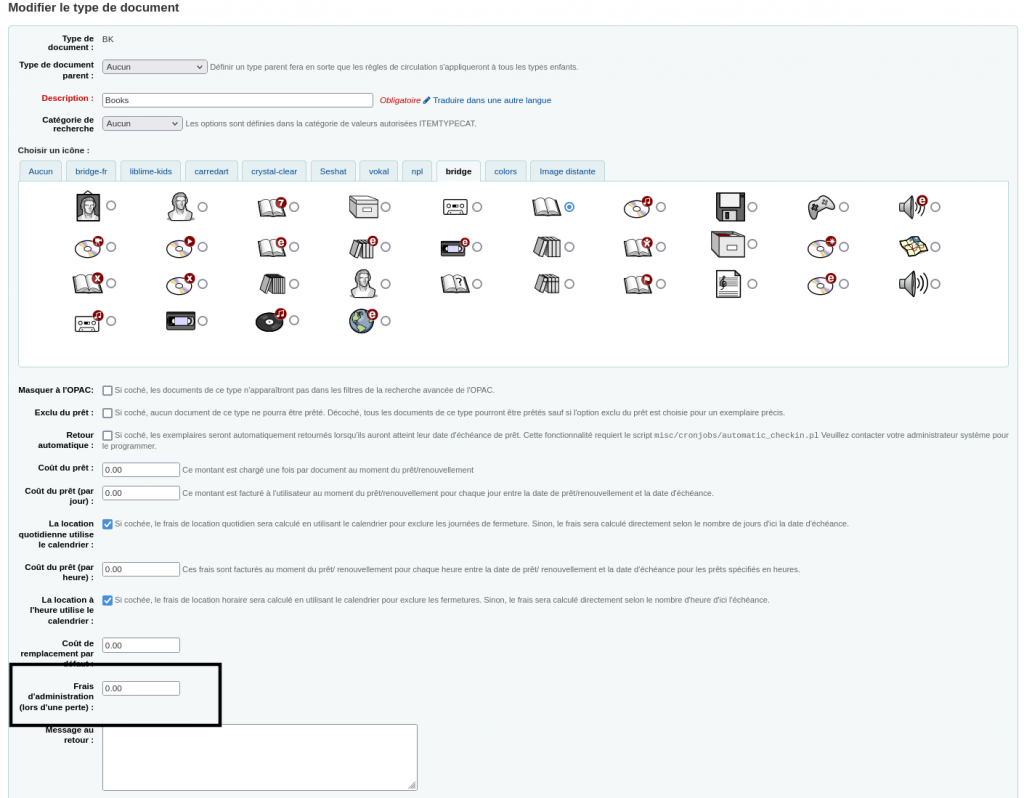Switch to the crystal-clear icon tab
The height and width of the screenshot is (798, 1024).
274,171
